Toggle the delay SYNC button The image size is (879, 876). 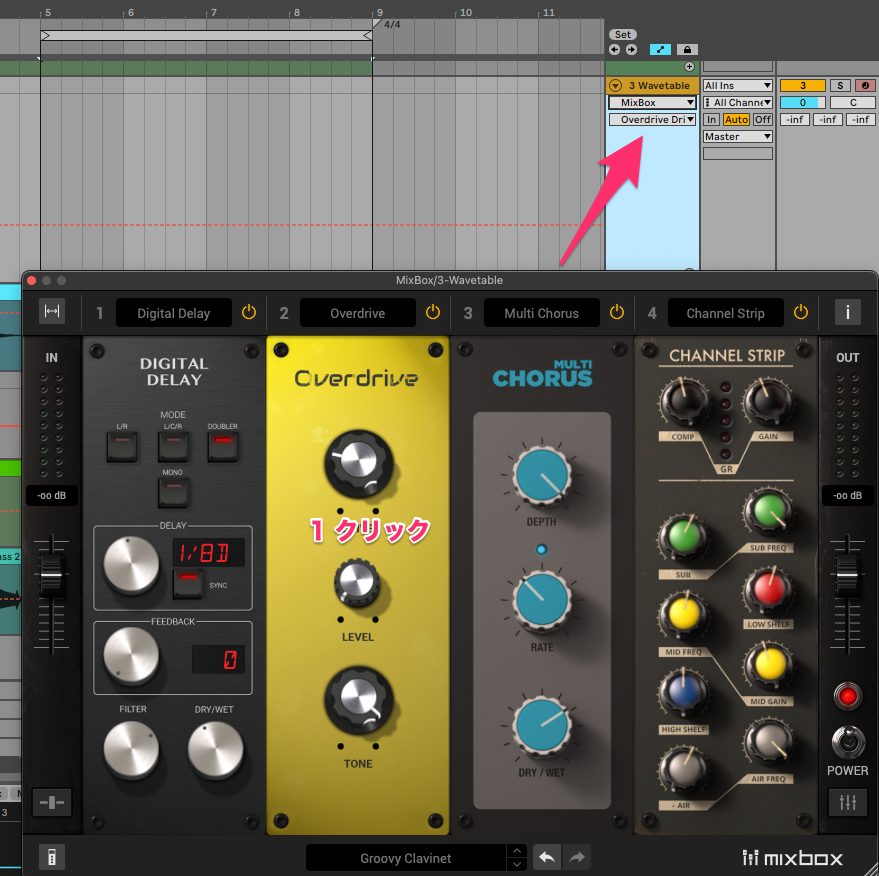[186, 582]
